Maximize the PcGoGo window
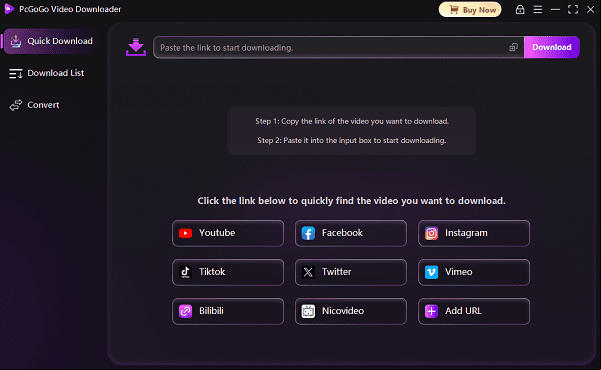 [x=573, y=10]
